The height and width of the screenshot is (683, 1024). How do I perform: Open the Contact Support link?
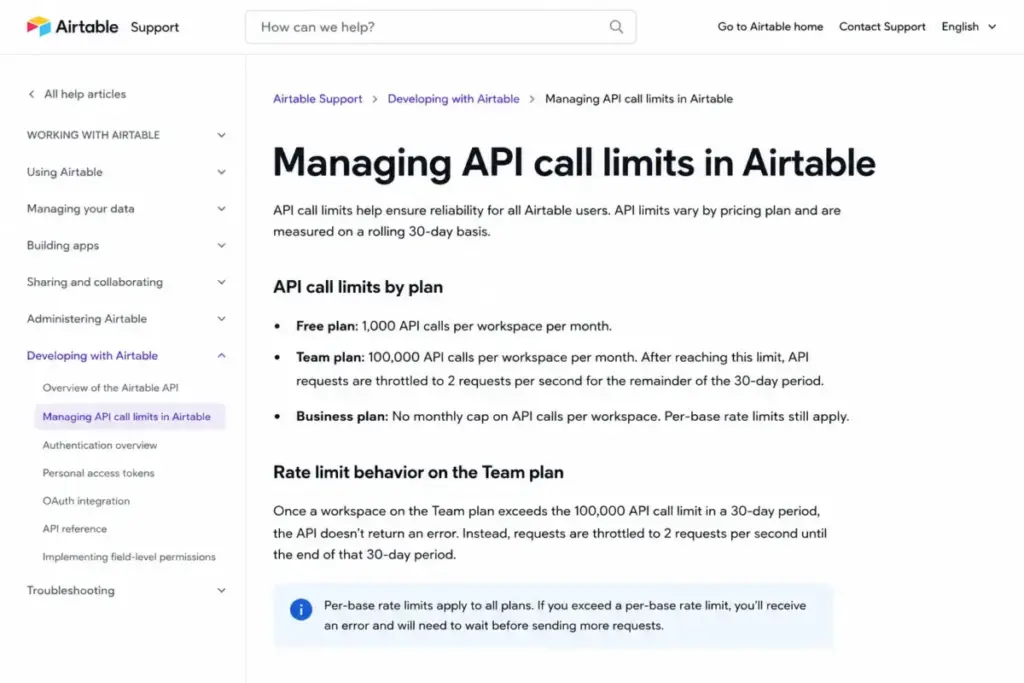coord(882,27)
